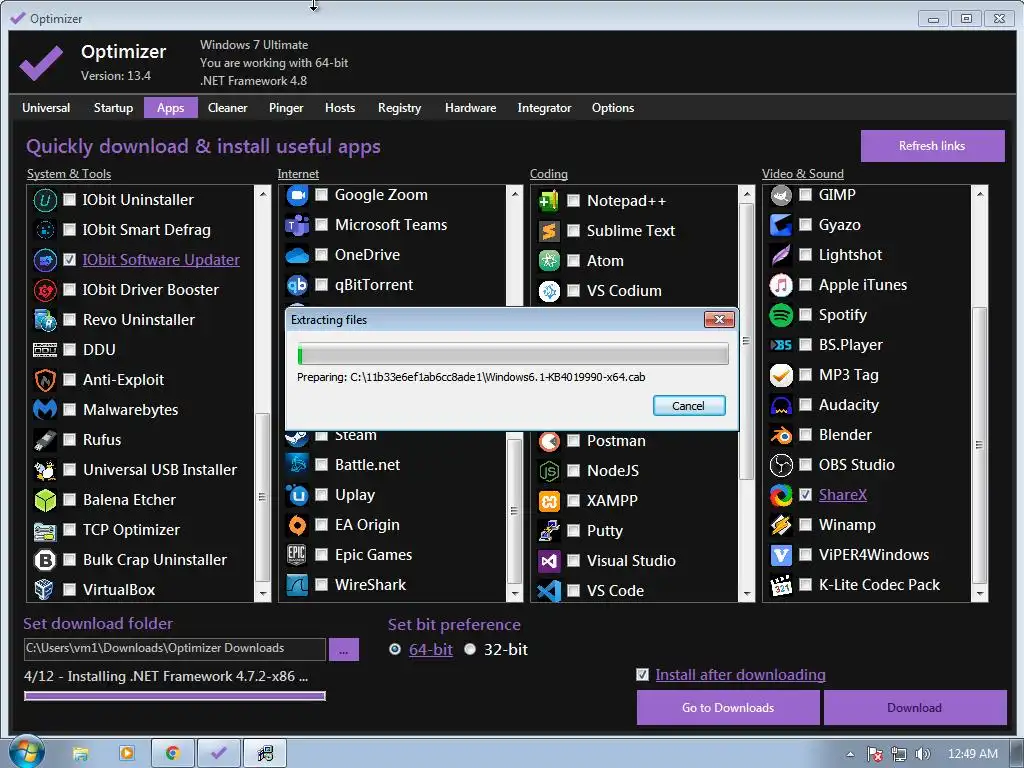Click the volume icon in system tray

(922, 754)
